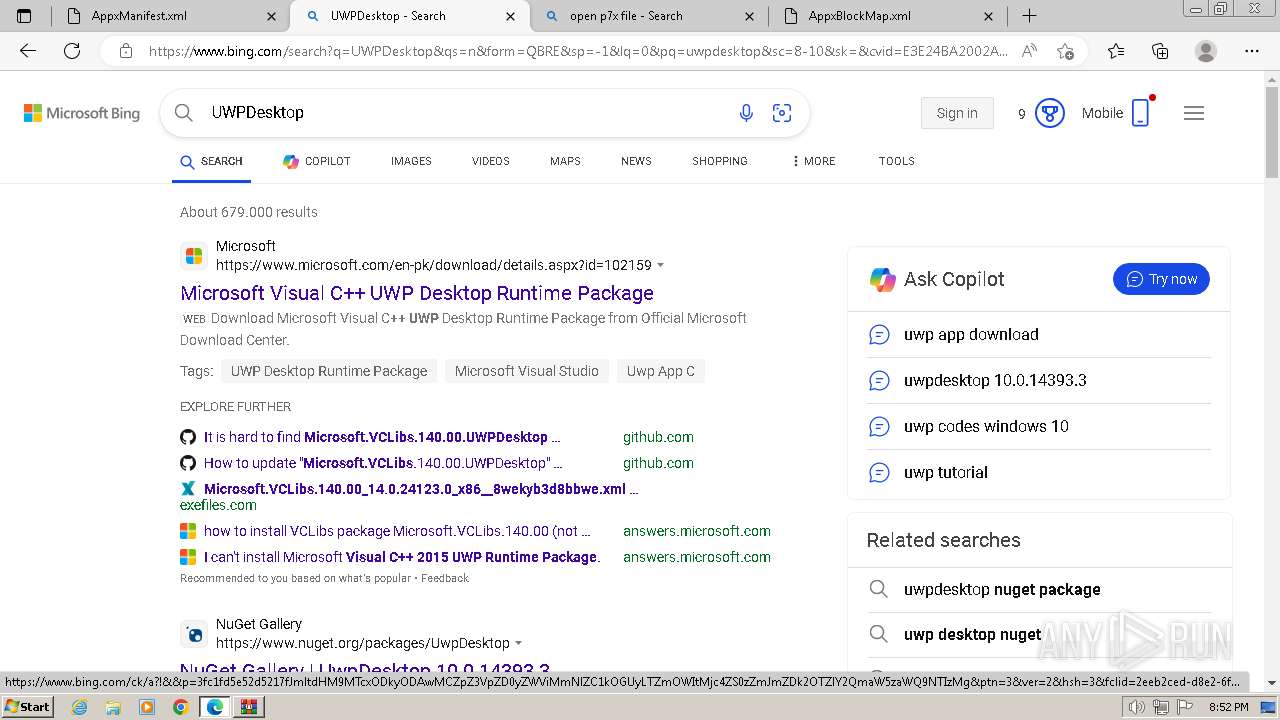Open 'I can't install Microsoft Visual C++ 2015' link
The height and width of the screenshot is (720, 1280).
pos(402,557)
